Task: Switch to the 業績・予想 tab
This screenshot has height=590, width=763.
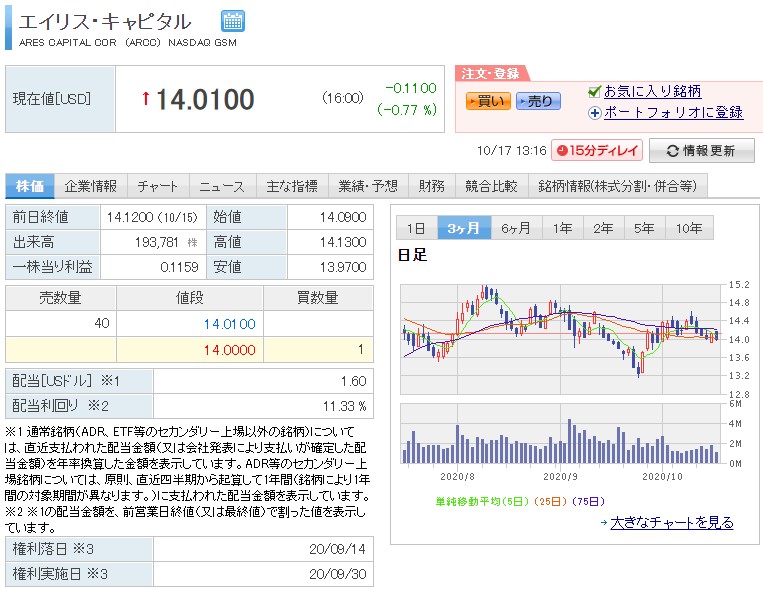Action: (368, 186)
